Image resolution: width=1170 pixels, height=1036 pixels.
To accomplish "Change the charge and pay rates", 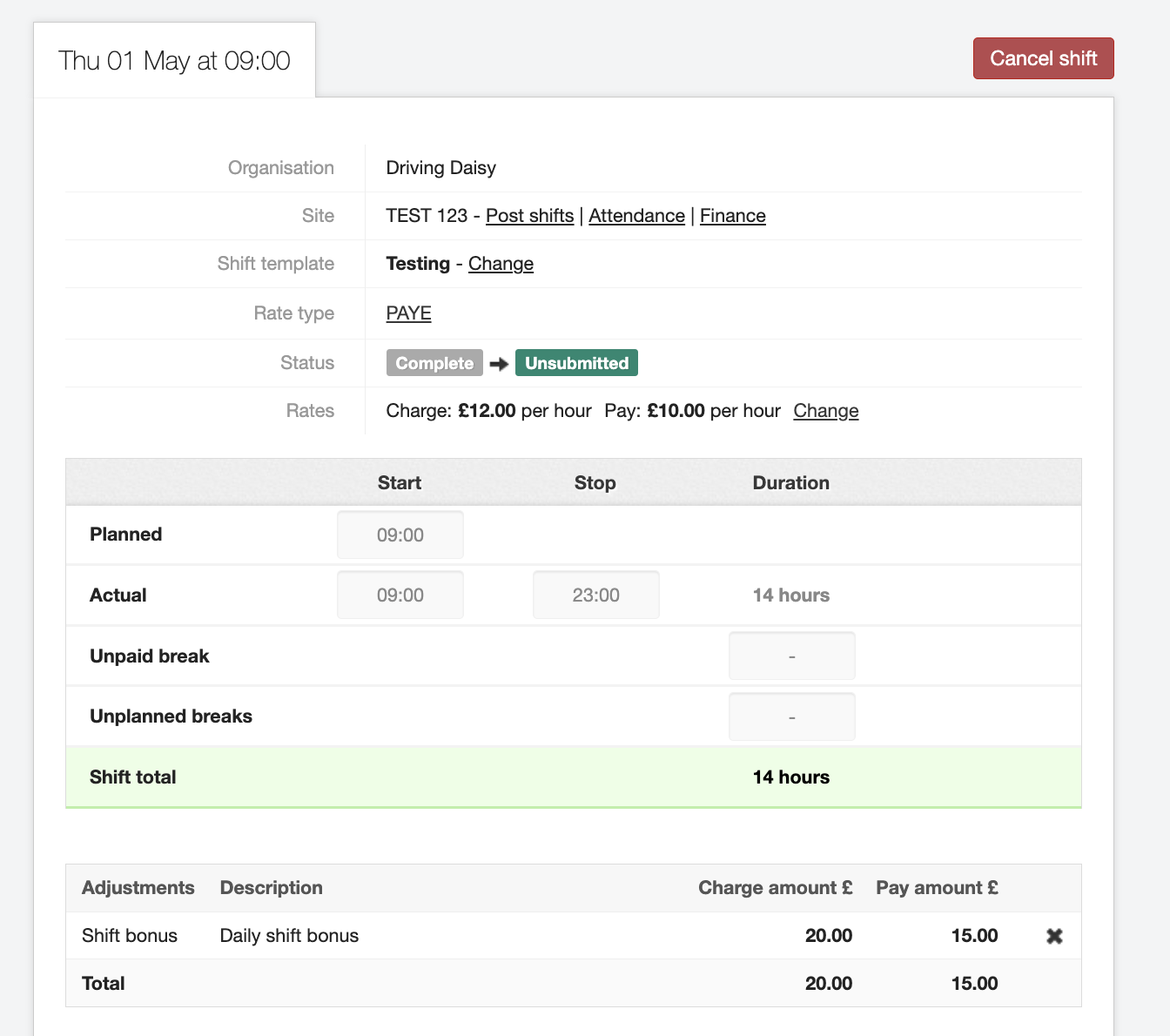I will (825, 411).
